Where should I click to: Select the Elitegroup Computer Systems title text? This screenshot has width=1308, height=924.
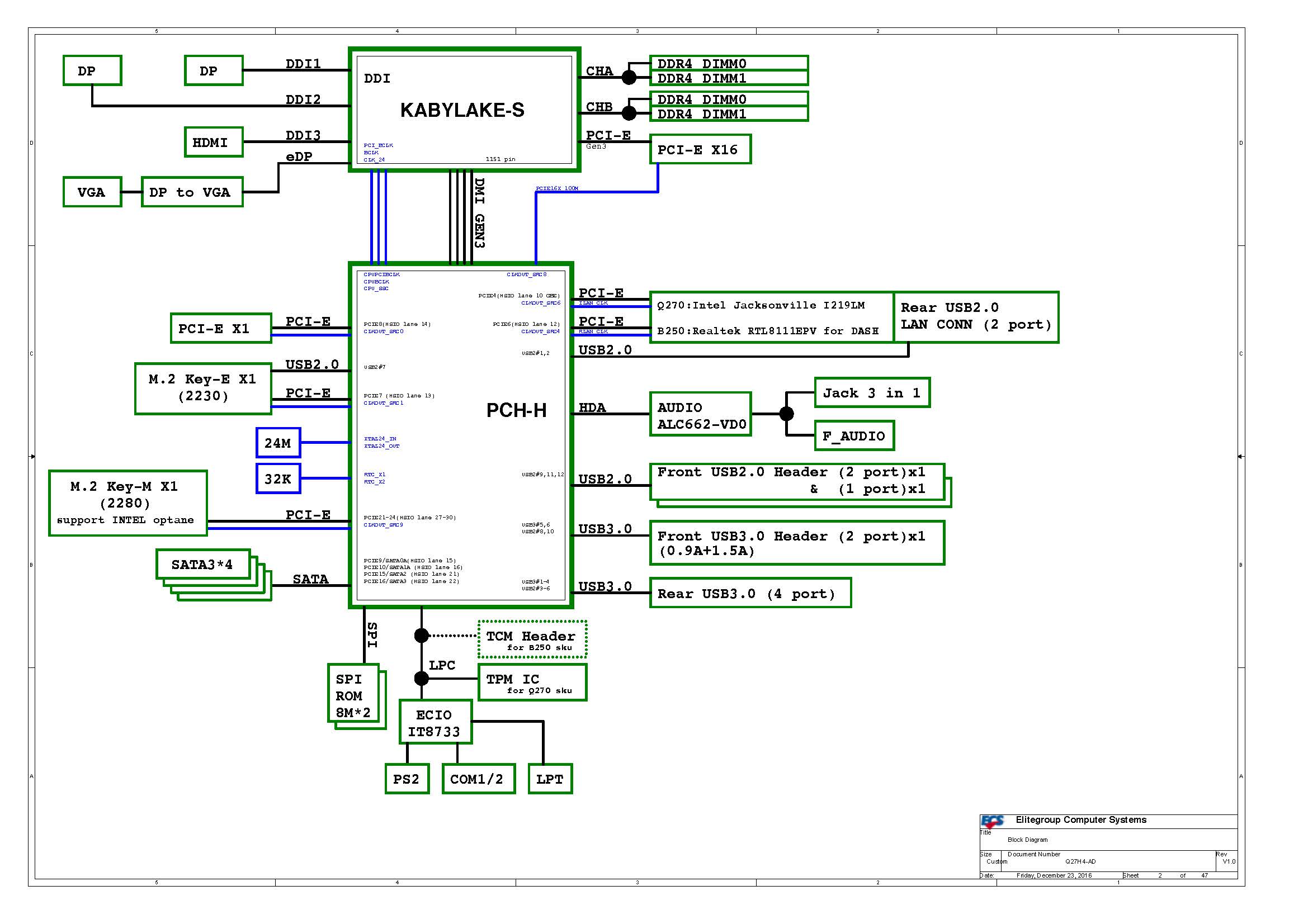pos(1081,820)
